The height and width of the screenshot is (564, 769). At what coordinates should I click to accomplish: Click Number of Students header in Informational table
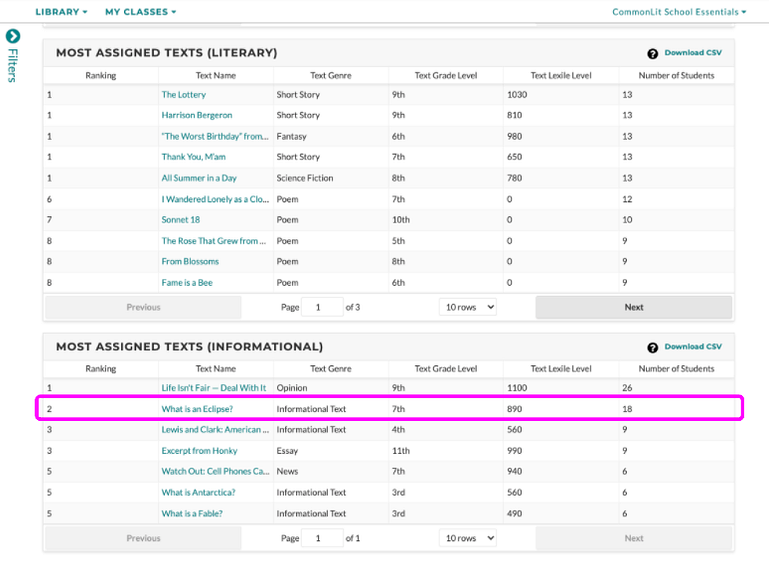pyautogui.click(x=676, y=369)
